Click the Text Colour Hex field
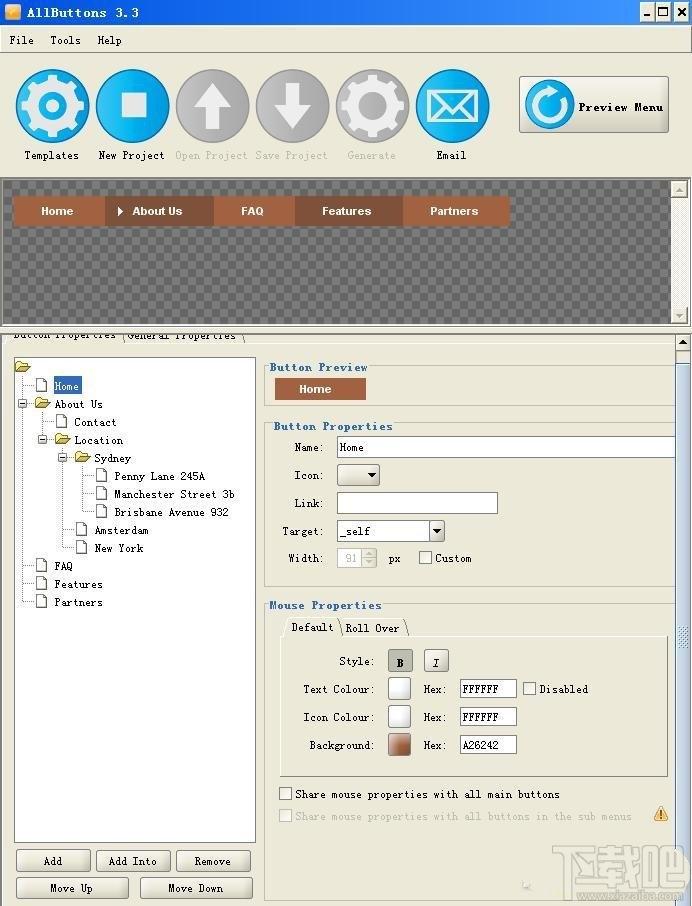The height and width of the screenshot is (906, 692). pyautogui.click(x=488, y=689)
